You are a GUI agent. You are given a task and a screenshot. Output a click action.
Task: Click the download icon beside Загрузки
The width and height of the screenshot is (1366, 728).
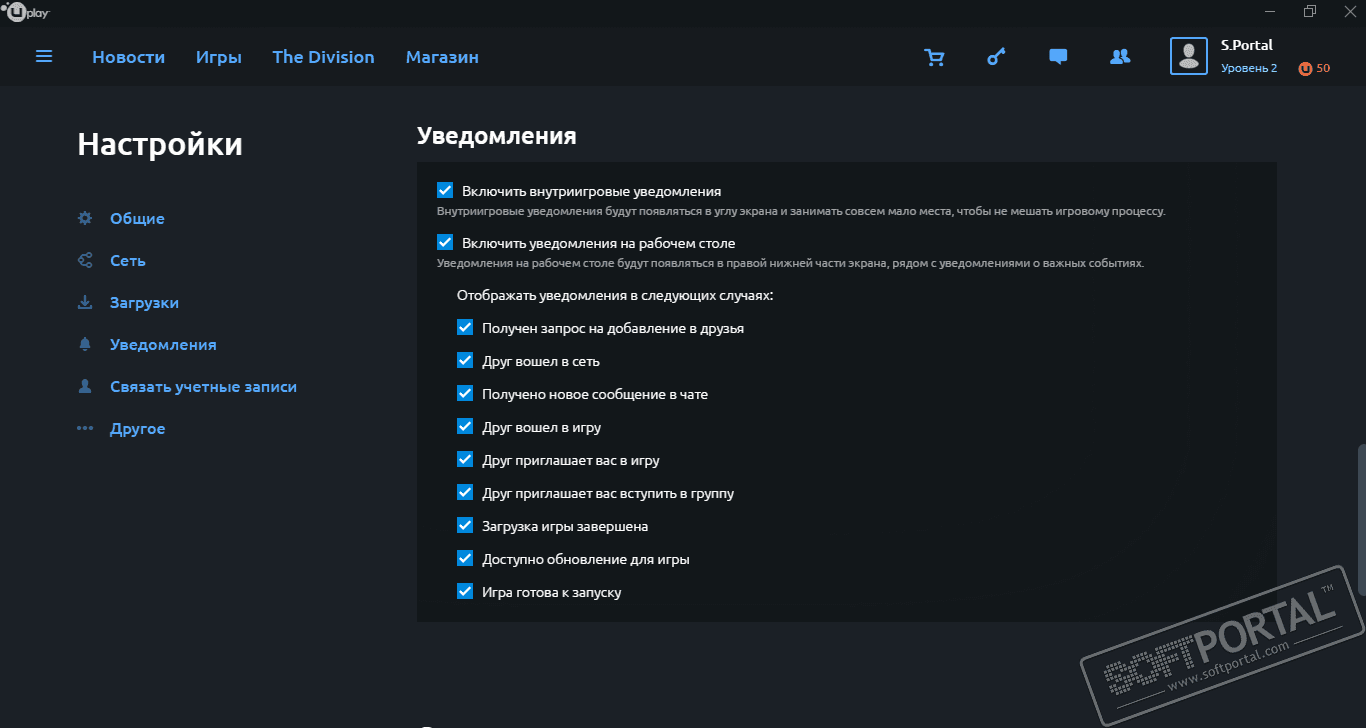(x=85, y=302)
